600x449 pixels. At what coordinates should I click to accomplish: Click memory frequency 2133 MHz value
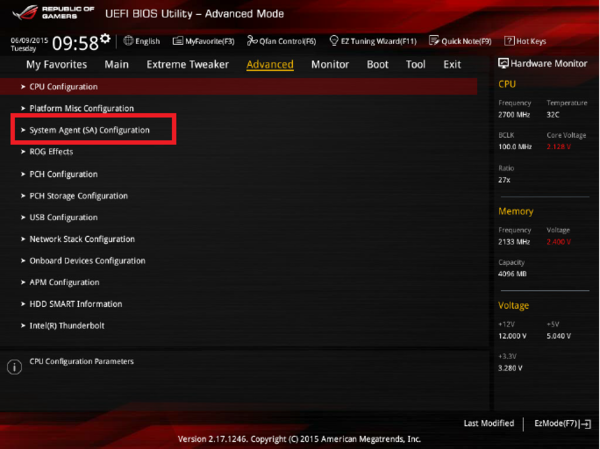pyautogui.click(x=514, y=242)
